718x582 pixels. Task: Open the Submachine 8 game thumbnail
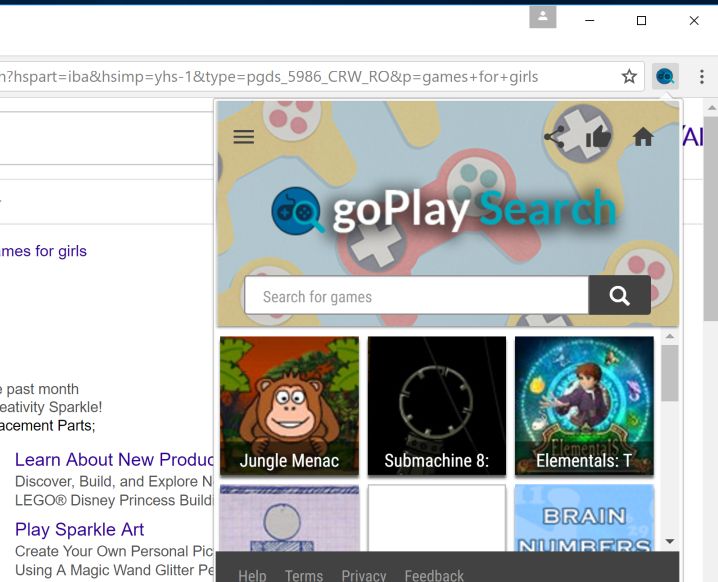click(x=437, y=406)
